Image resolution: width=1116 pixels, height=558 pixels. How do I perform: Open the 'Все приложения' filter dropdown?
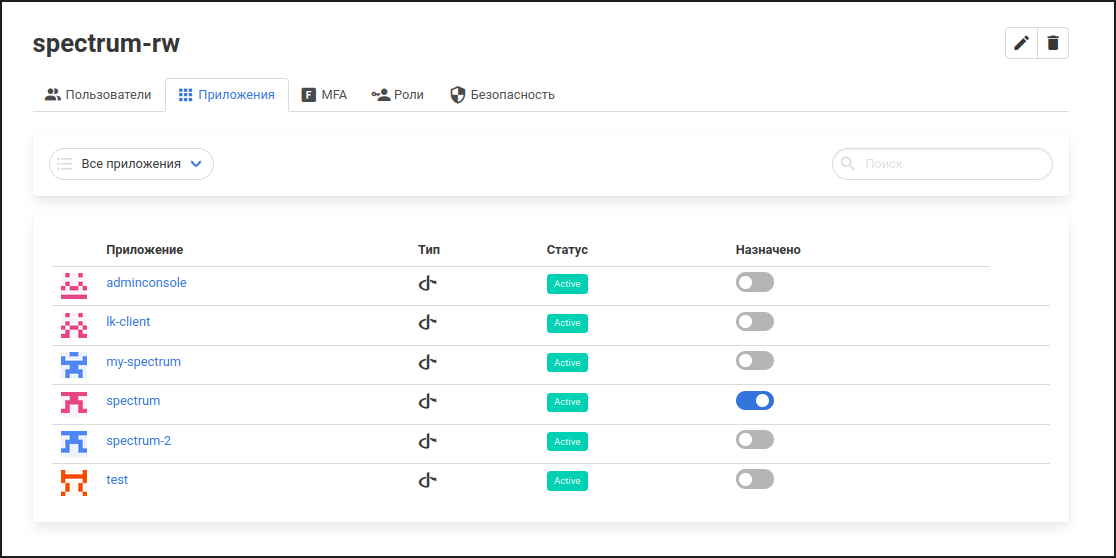[x=131, y=164]
